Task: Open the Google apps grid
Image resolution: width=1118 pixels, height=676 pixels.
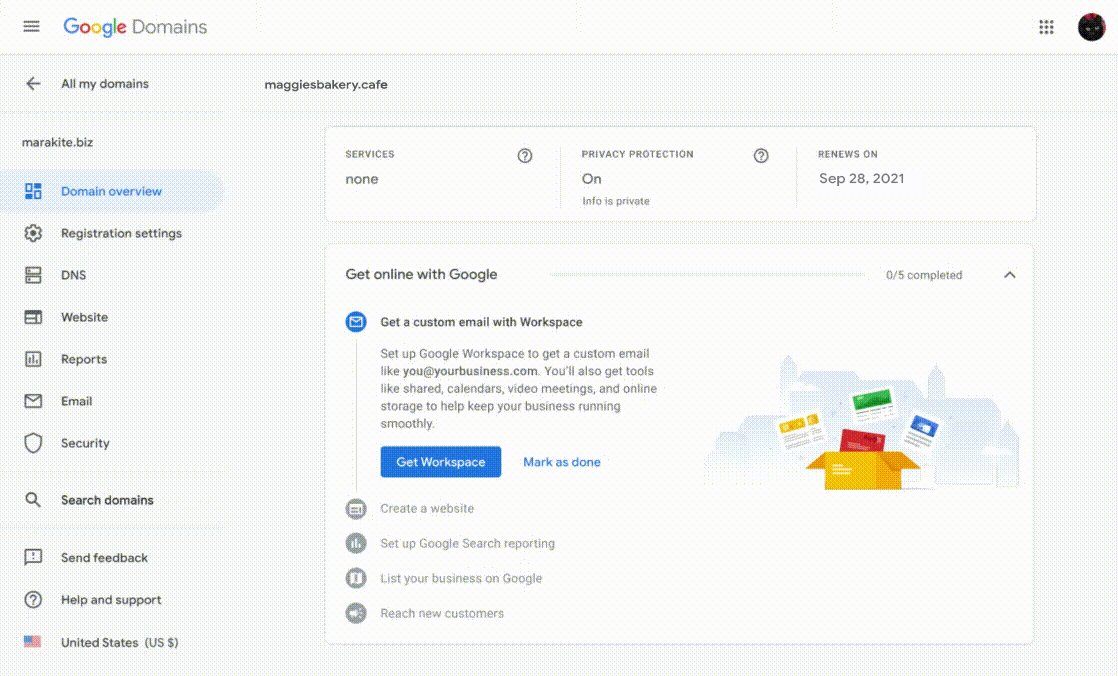Action: tap(1046, 27)
